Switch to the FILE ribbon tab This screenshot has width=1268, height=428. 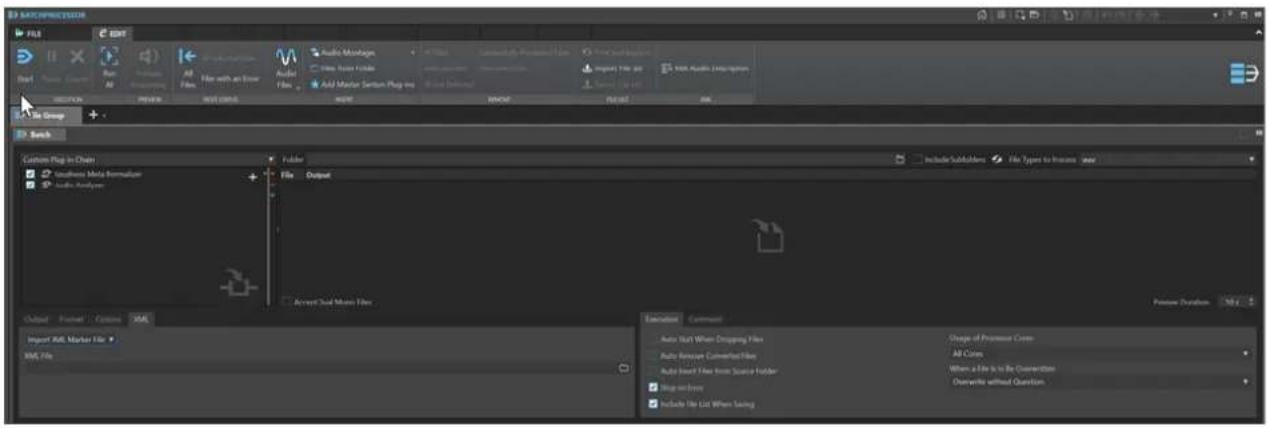click(27, 34)
